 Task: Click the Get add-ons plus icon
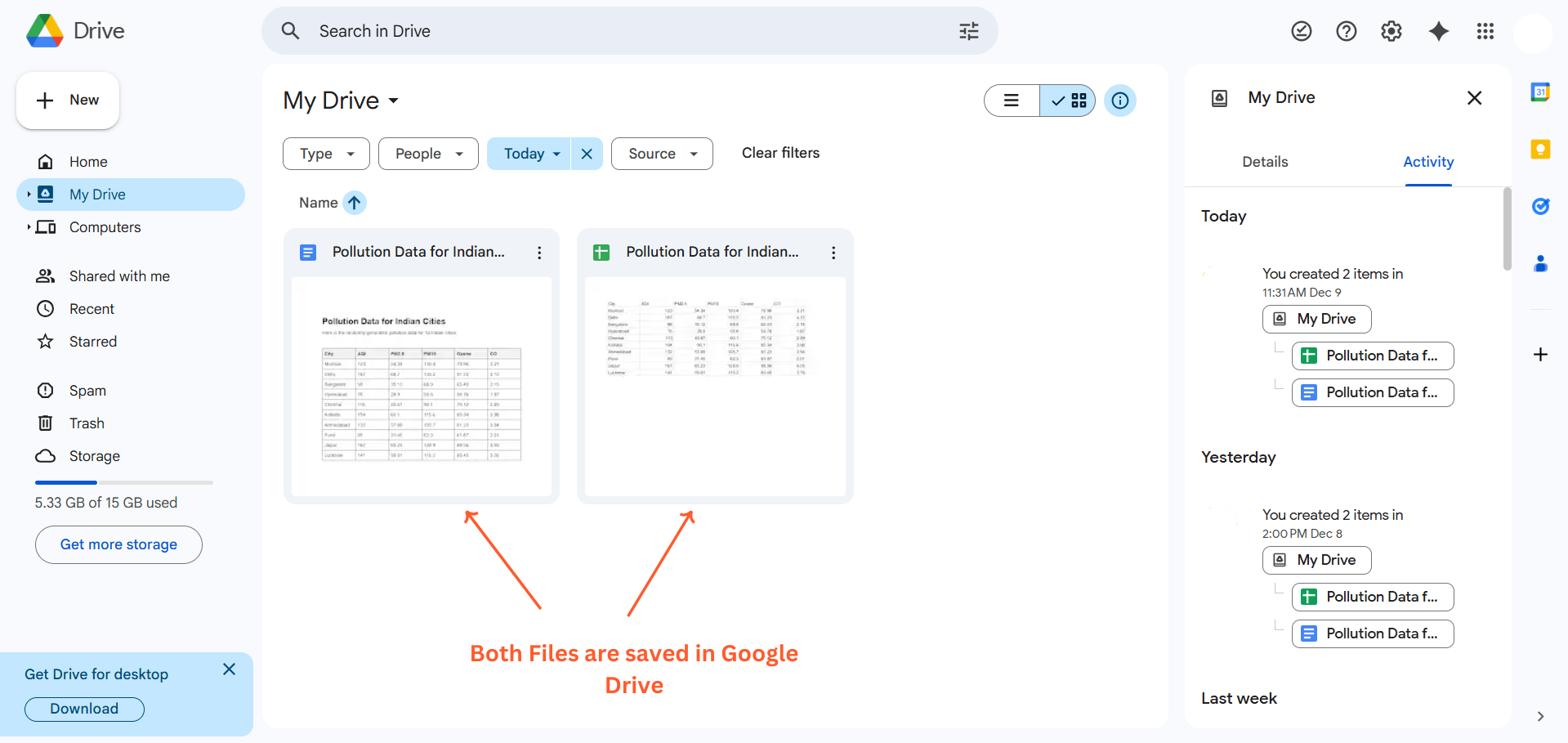coord(1540,354)
